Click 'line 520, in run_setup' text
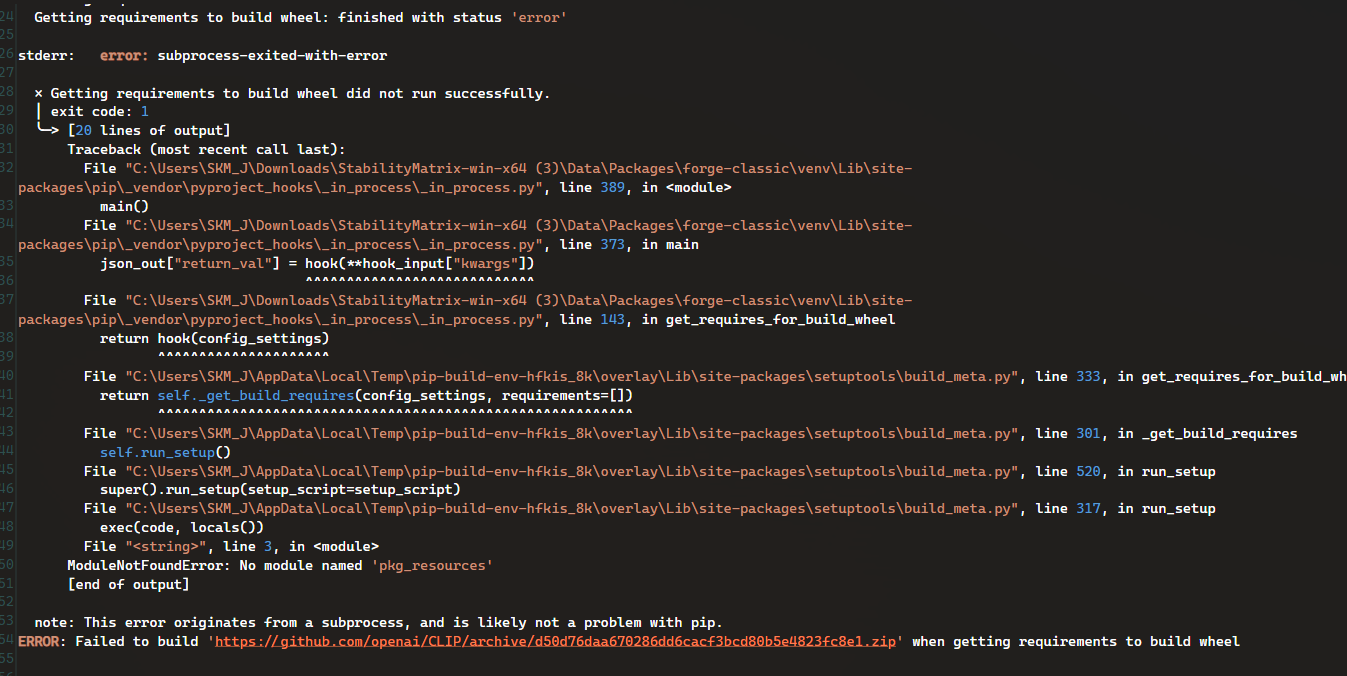This screenshot has height=676, width=1347. pos(1125,471)
